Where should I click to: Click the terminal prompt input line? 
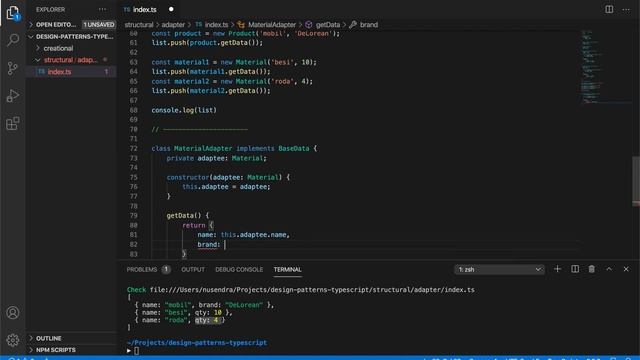click(x=137, y=351)
